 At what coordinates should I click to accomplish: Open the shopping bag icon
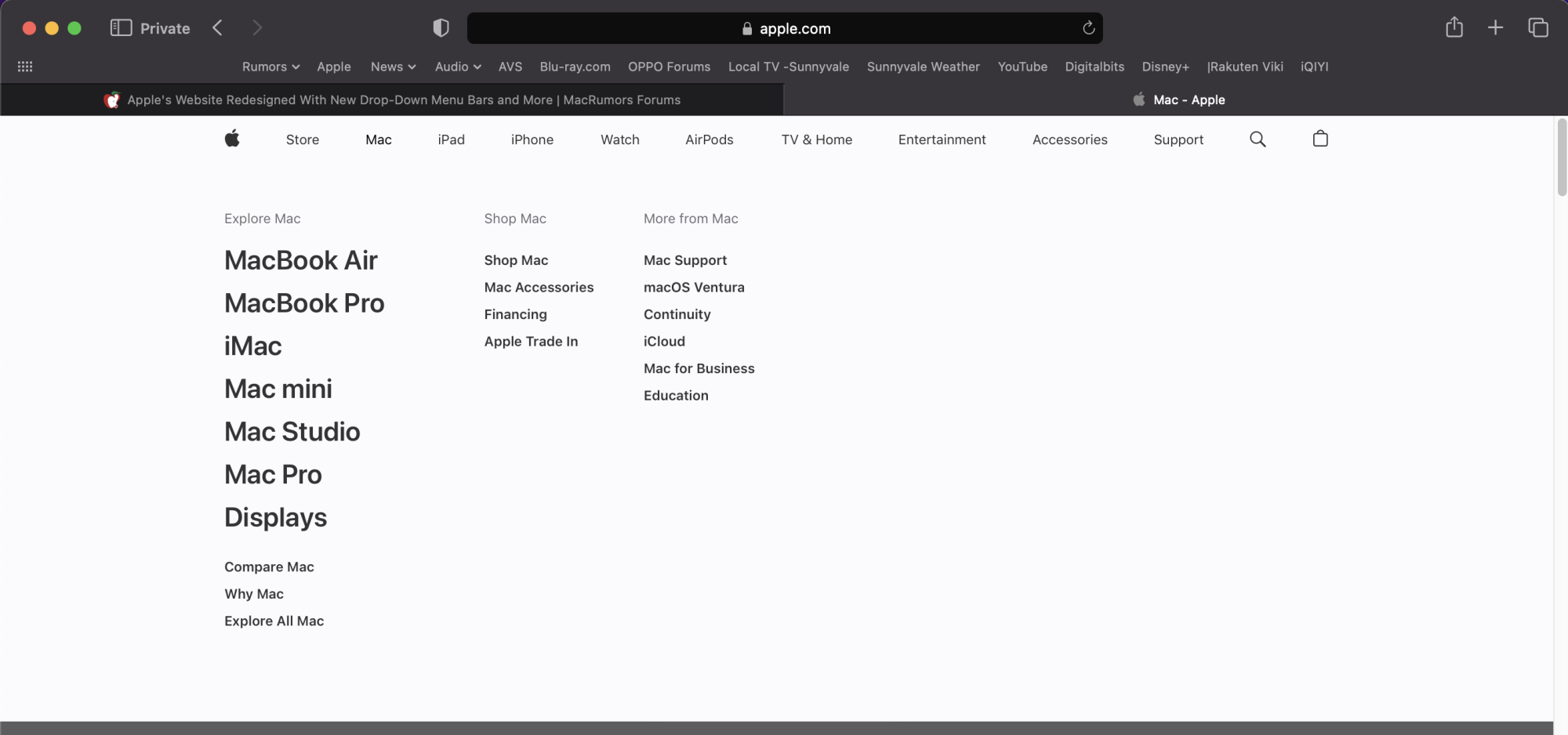pyautogui.click(x=1320, y=139)
